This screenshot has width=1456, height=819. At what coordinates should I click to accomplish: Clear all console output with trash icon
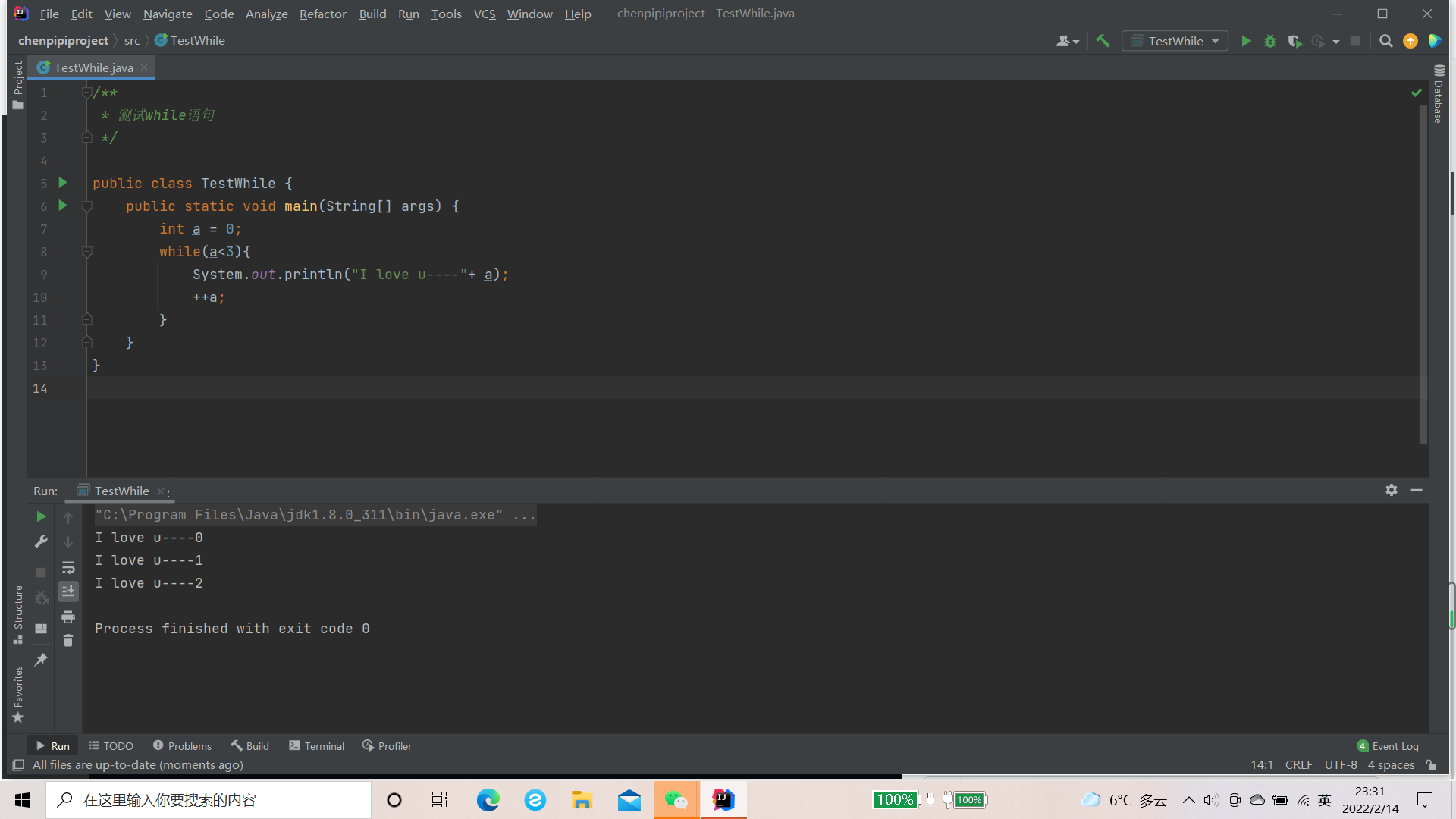coord(68,641)
